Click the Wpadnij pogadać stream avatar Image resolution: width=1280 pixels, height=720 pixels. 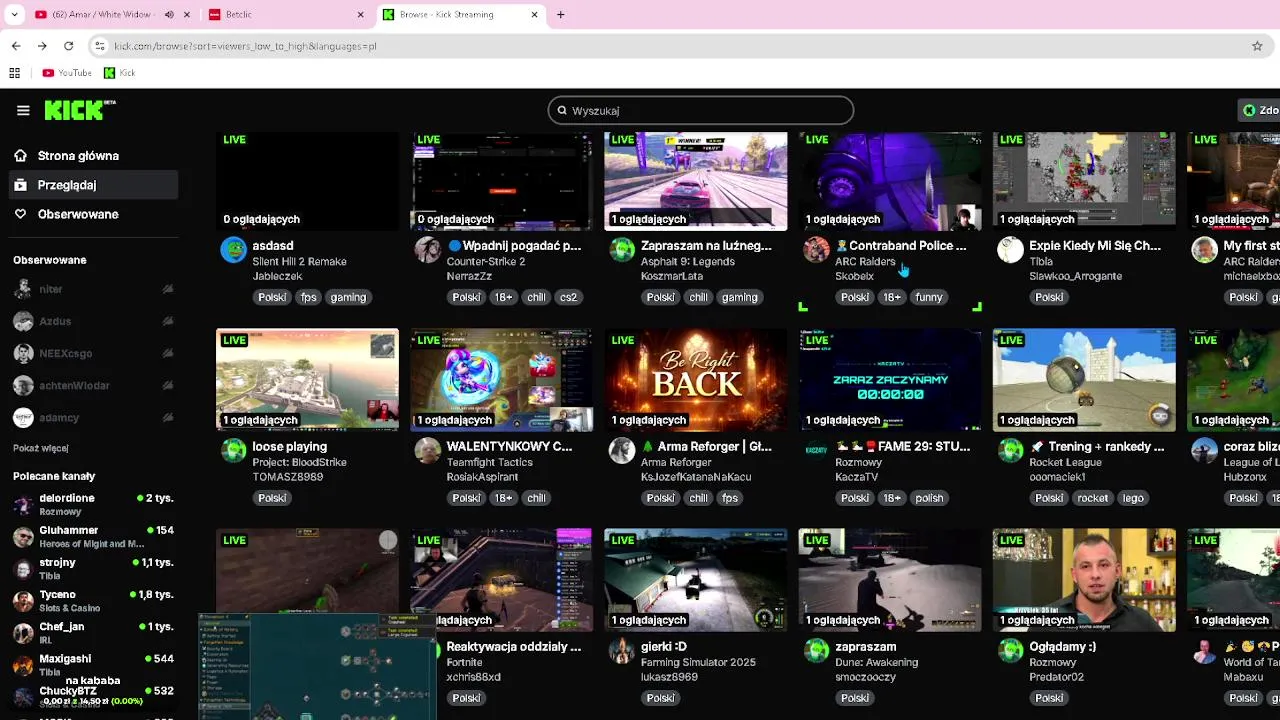coord(427,250)
